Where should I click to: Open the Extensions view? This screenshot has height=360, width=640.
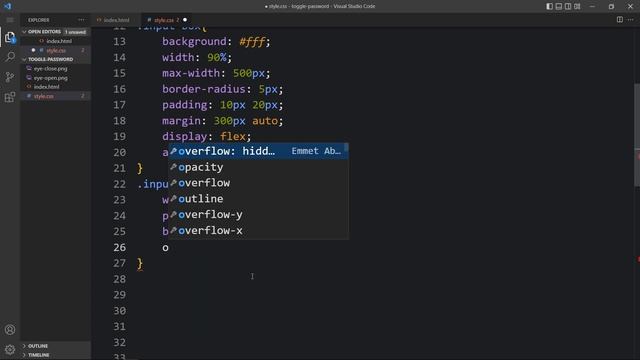(x=10, y=97)
